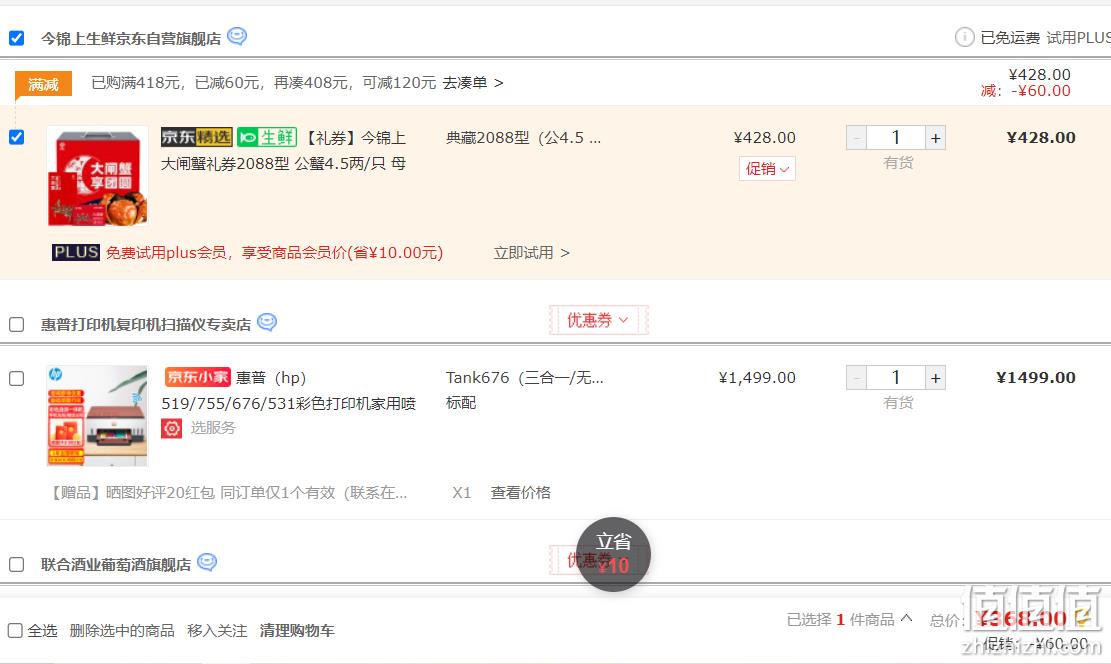
Task: Open store name 惠普打印机复印机扫描仪专卖店
Action: pos(146,325)
